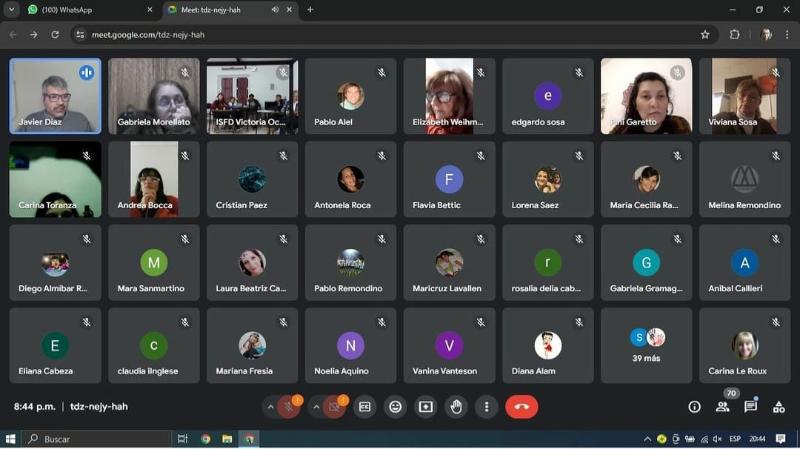Open more options three-dot menu

[486, 407]
